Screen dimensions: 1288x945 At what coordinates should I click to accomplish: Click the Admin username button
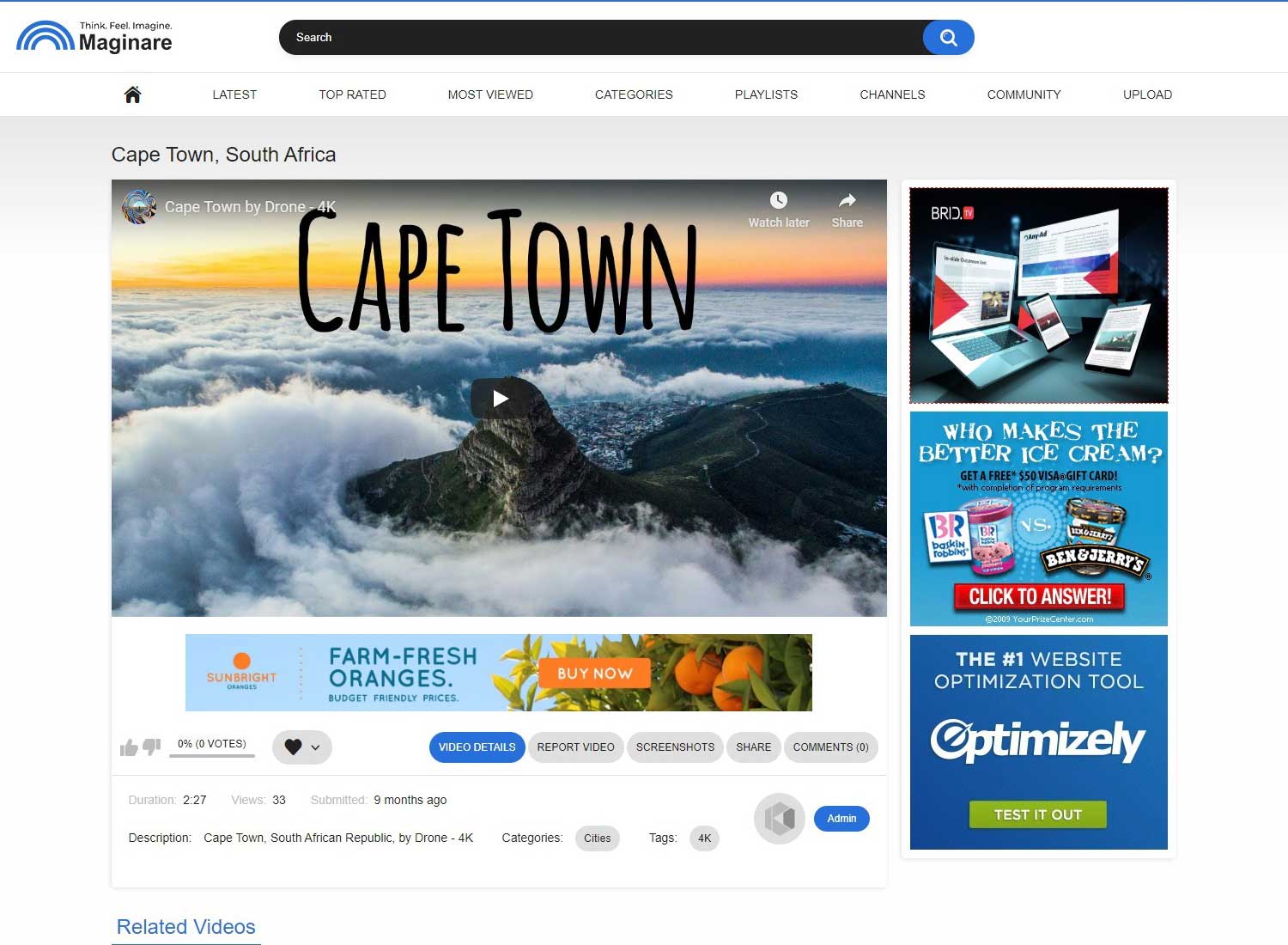(x=841, y=819)
